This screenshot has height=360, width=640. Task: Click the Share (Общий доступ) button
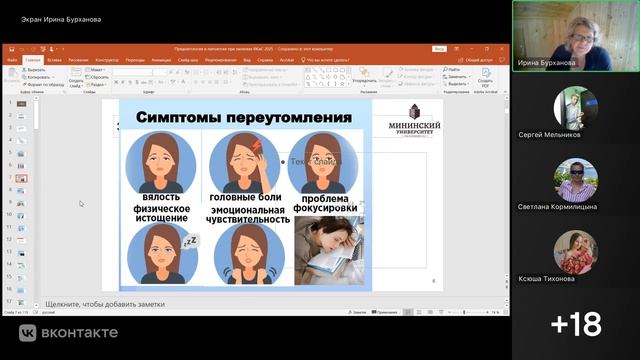(x=475, y=60)
